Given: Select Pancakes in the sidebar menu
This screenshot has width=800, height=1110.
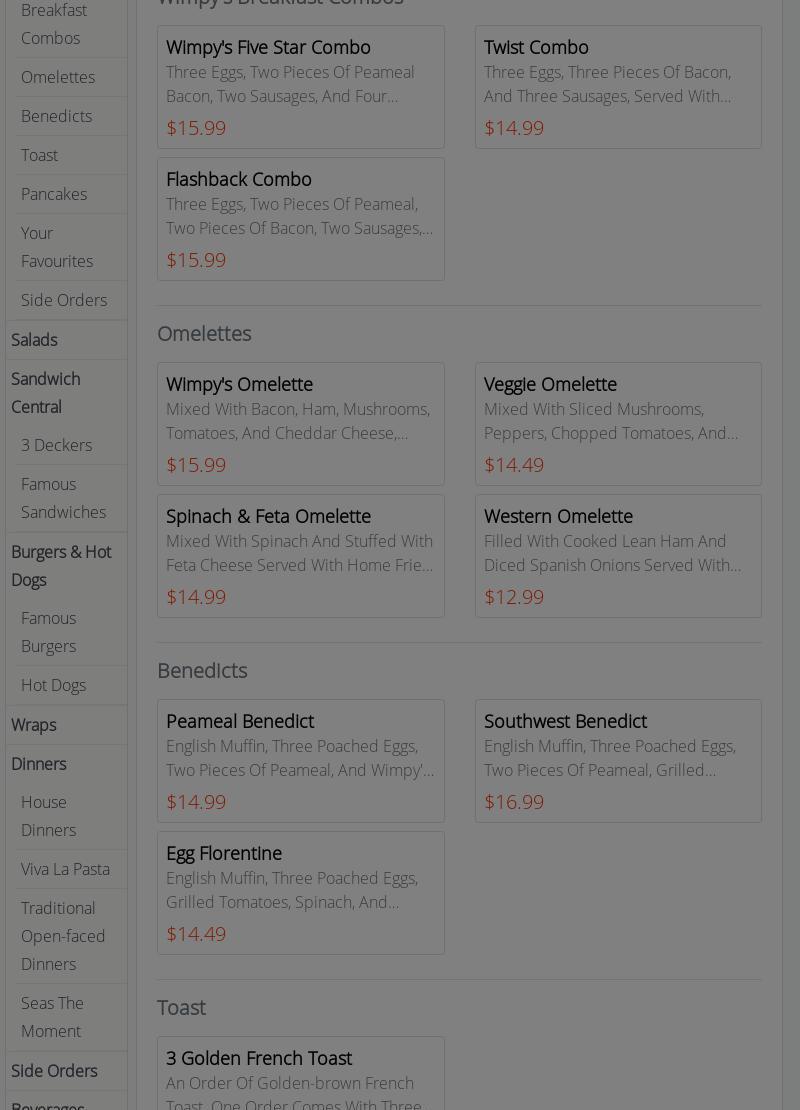Looking at the screenshot, I should coord(54,194).
